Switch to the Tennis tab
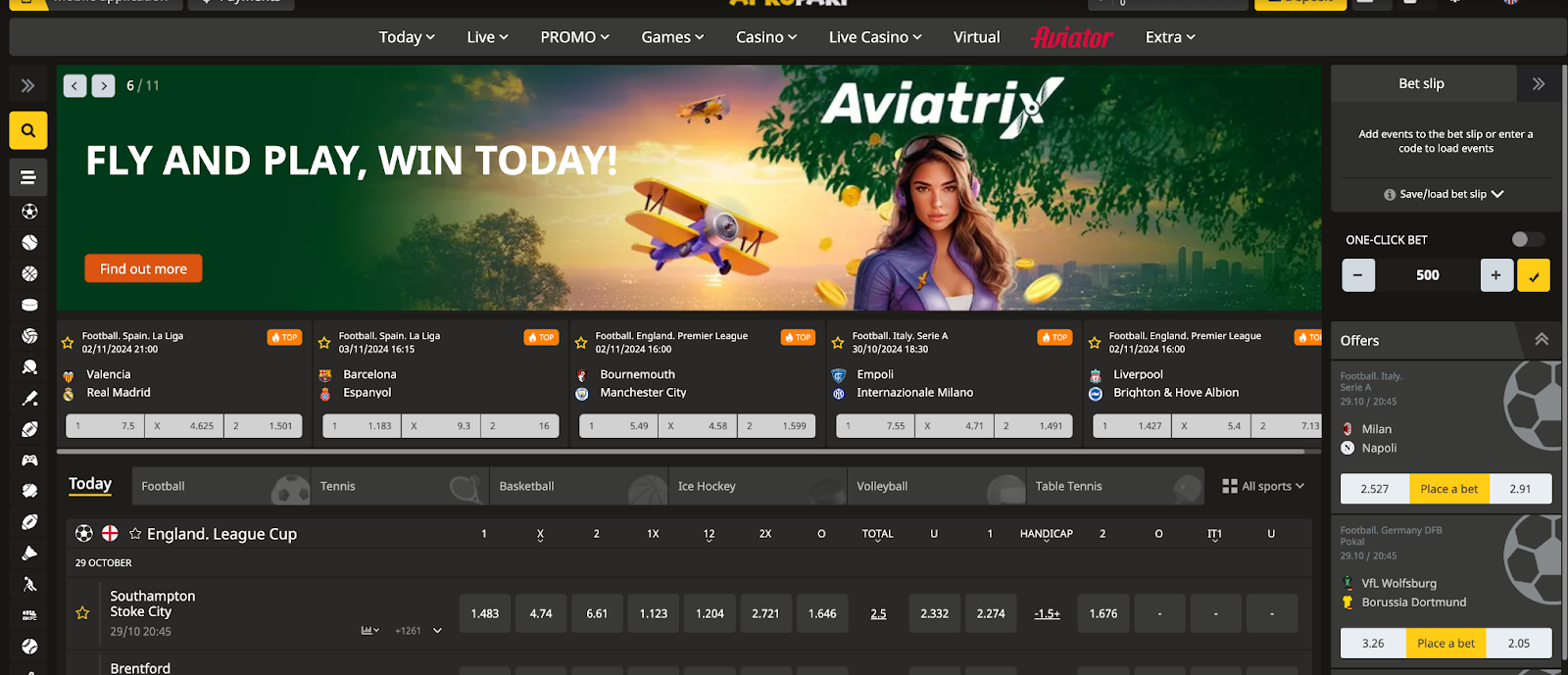The width and height of the screenshot is (1568, 675). [338, 486]
